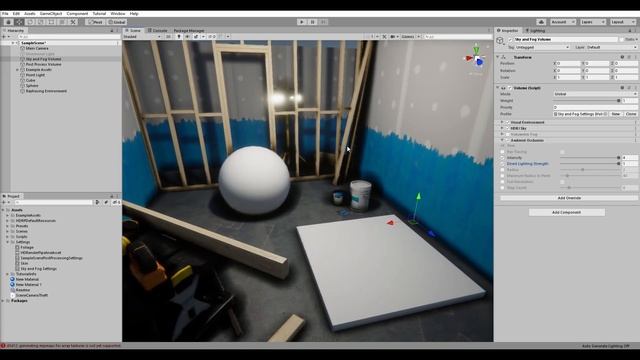Screen dimensions: 640x360
Task: Click the Hierarchy create plus button
Action: coord(4,37)
